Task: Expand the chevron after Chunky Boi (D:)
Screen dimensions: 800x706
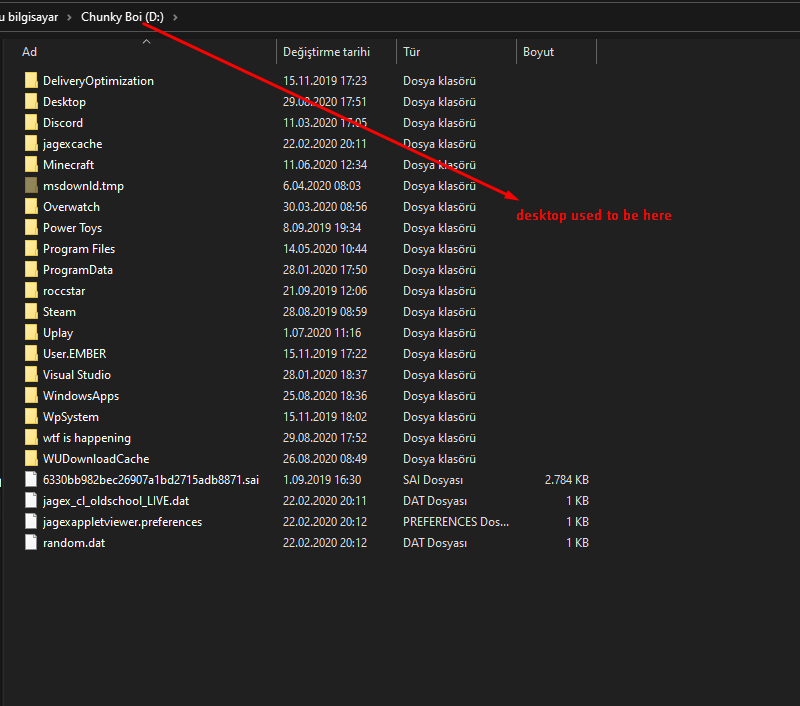Action: (176, 17)
